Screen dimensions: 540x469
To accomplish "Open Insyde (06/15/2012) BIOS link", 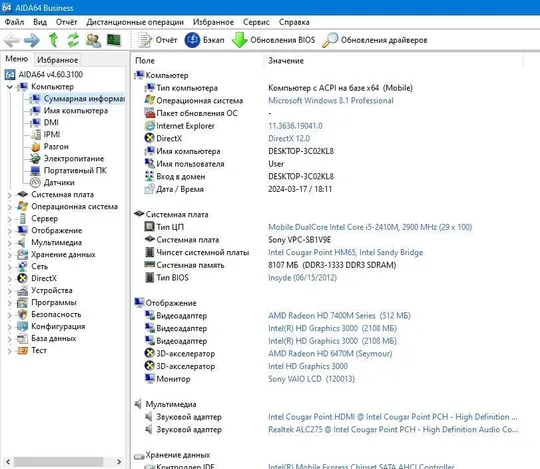I will (x=302, y=278).
